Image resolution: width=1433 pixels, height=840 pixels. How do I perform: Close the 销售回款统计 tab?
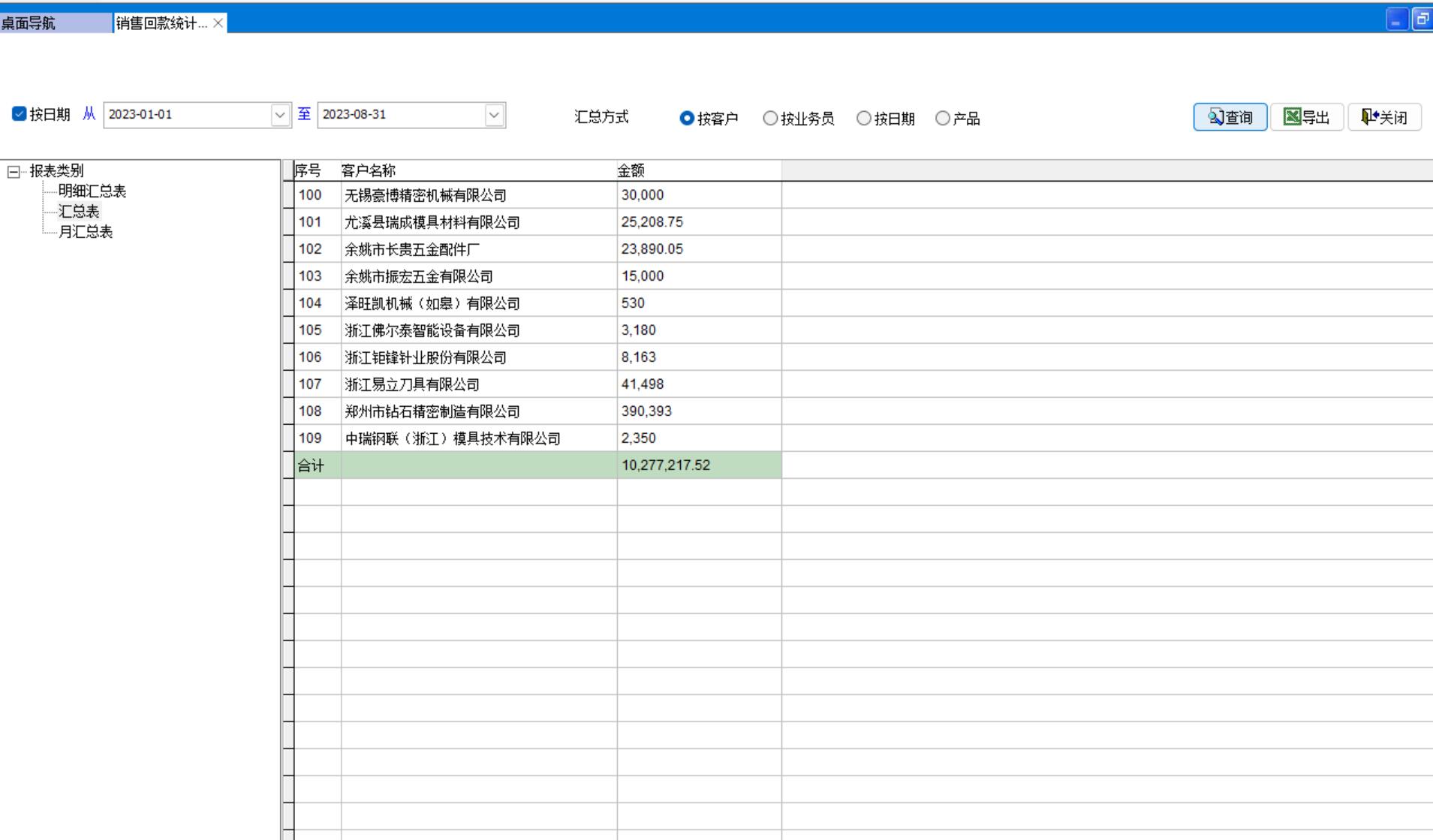pyautogui.click(x=218, y=23)
